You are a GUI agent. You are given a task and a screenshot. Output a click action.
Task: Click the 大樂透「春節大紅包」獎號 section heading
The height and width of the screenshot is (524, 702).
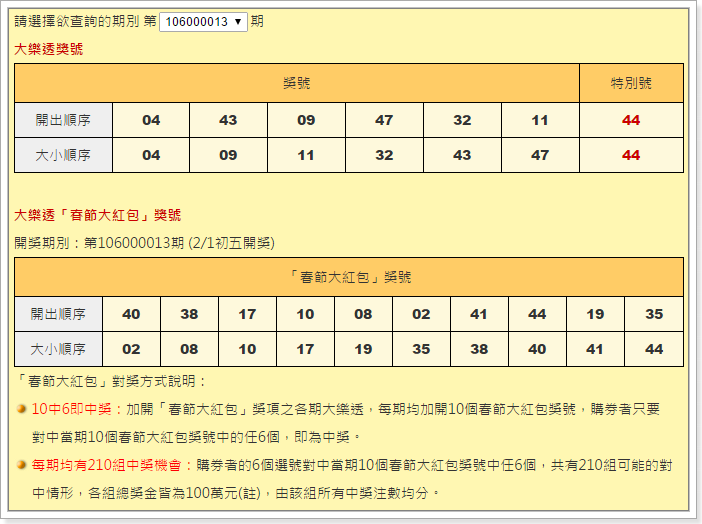point(97,215)
